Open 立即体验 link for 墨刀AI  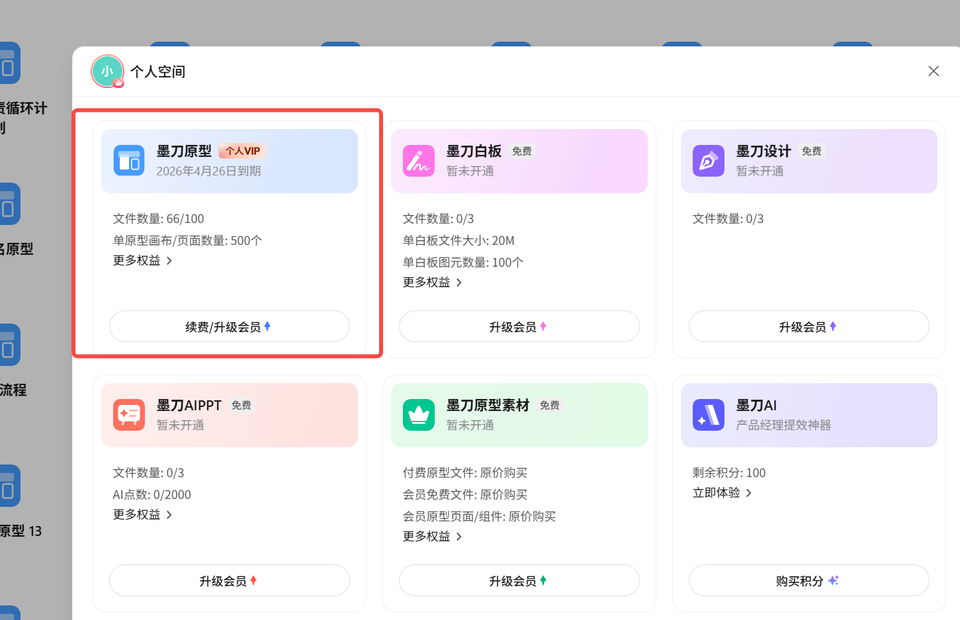coord(722,493)
